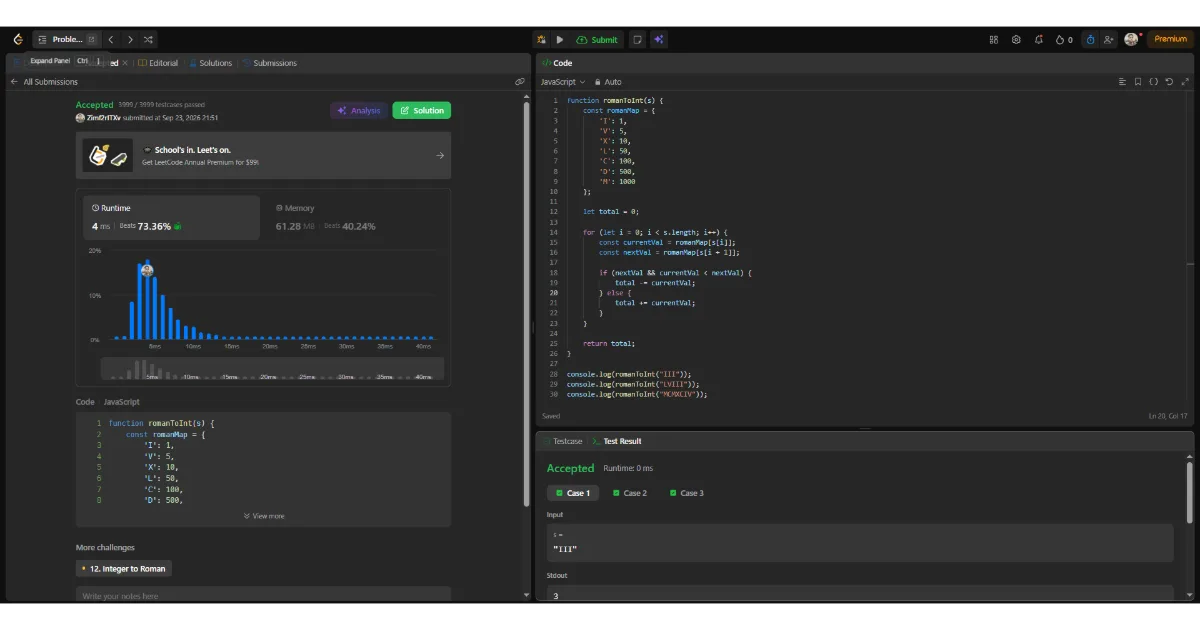Click the LeetCode logo icon
Screen dimensions: 1200x630
pyautogui.click(x=17, y=39)
